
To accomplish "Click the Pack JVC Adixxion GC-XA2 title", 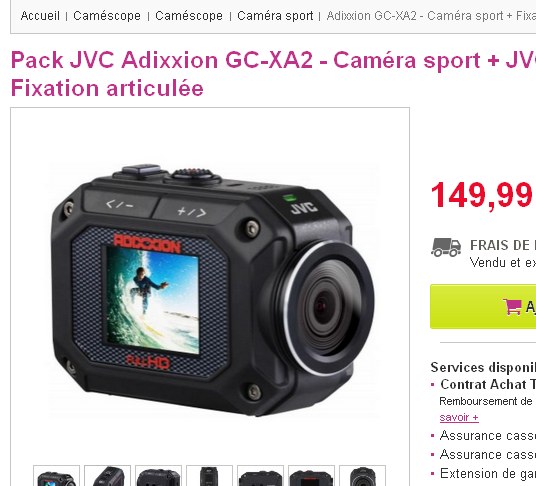I will point(273,74).
